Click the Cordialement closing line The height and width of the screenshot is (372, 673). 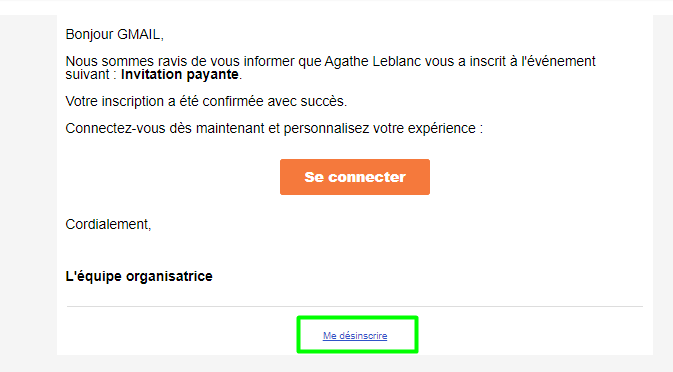[x=108, y=224]
